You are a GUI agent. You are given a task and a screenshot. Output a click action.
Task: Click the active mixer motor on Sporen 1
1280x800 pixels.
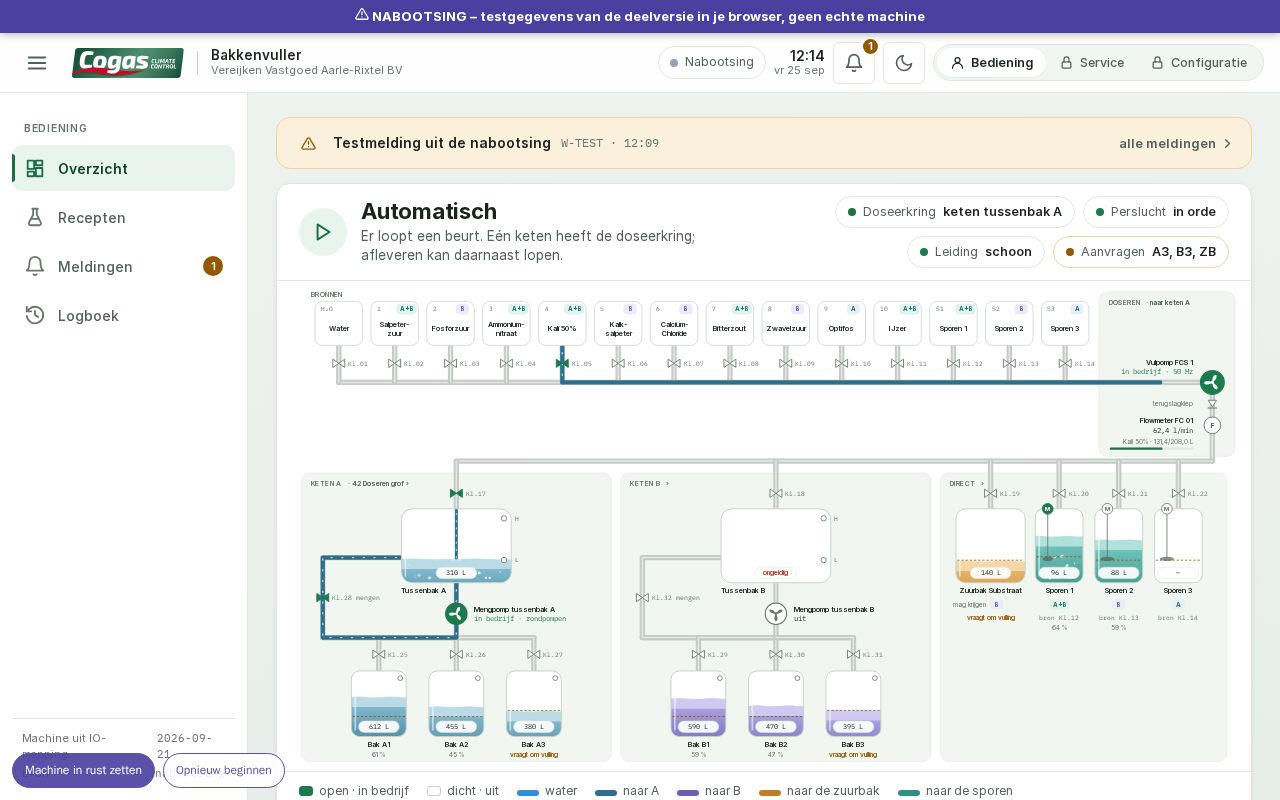[x=1048, y=509]
